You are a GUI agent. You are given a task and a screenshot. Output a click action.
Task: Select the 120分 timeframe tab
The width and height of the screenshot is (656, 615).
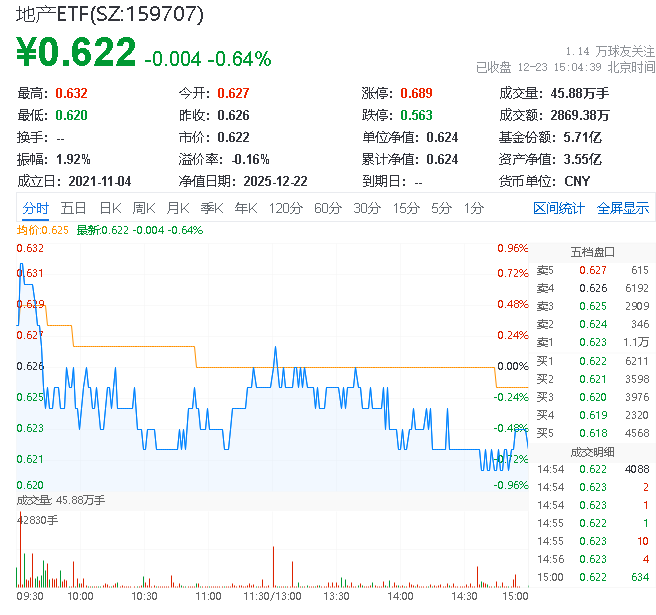click(285, 208)
